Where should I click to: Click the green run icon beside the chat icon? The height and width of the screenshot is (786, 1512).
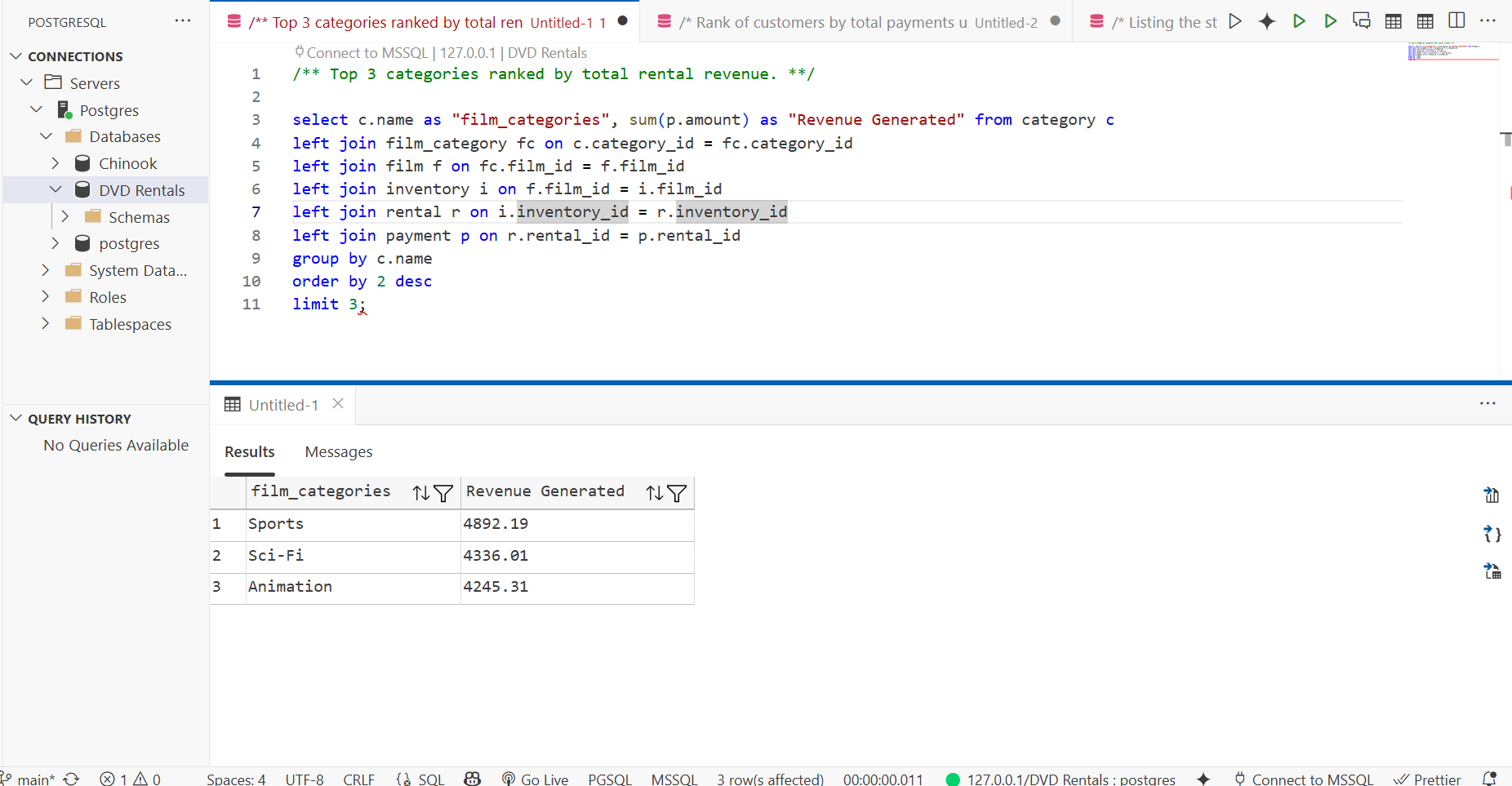1331,21
